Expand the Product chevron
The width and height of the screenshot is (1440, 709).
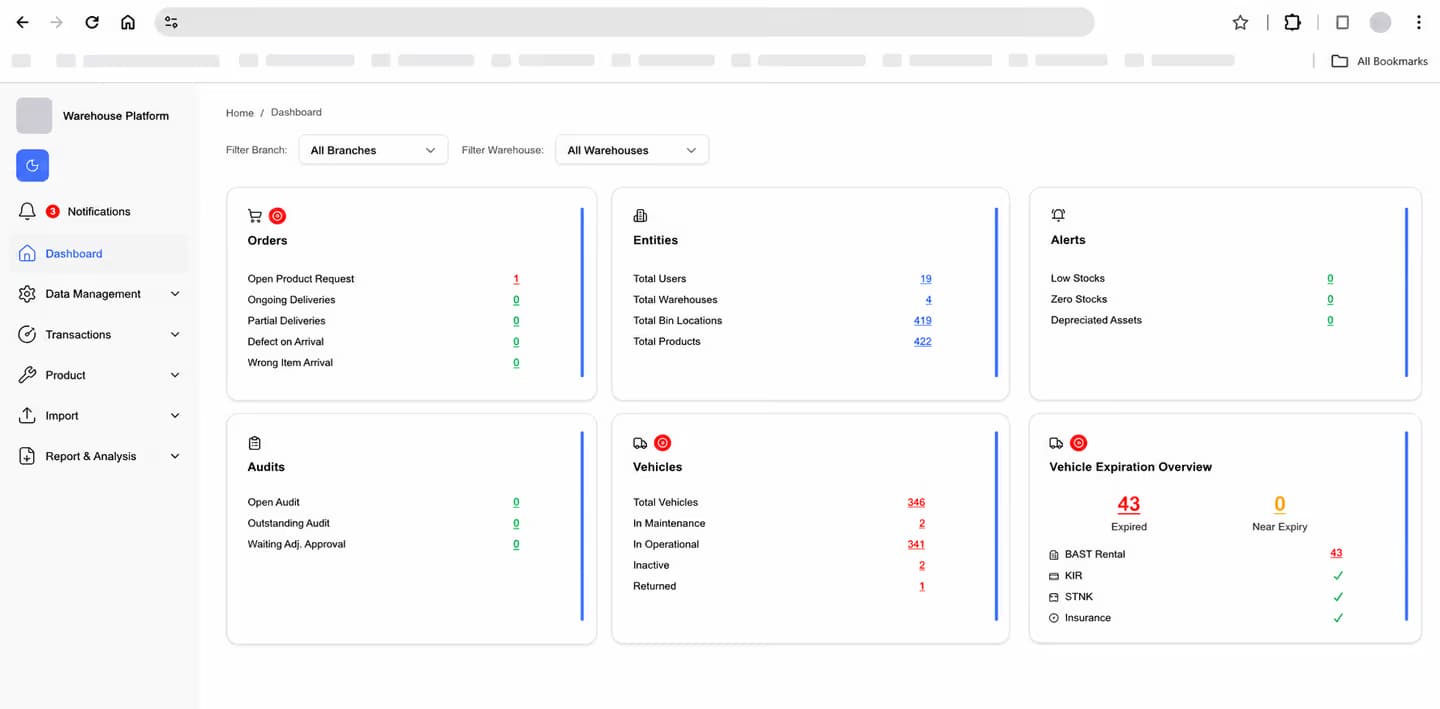click(175, 375)
